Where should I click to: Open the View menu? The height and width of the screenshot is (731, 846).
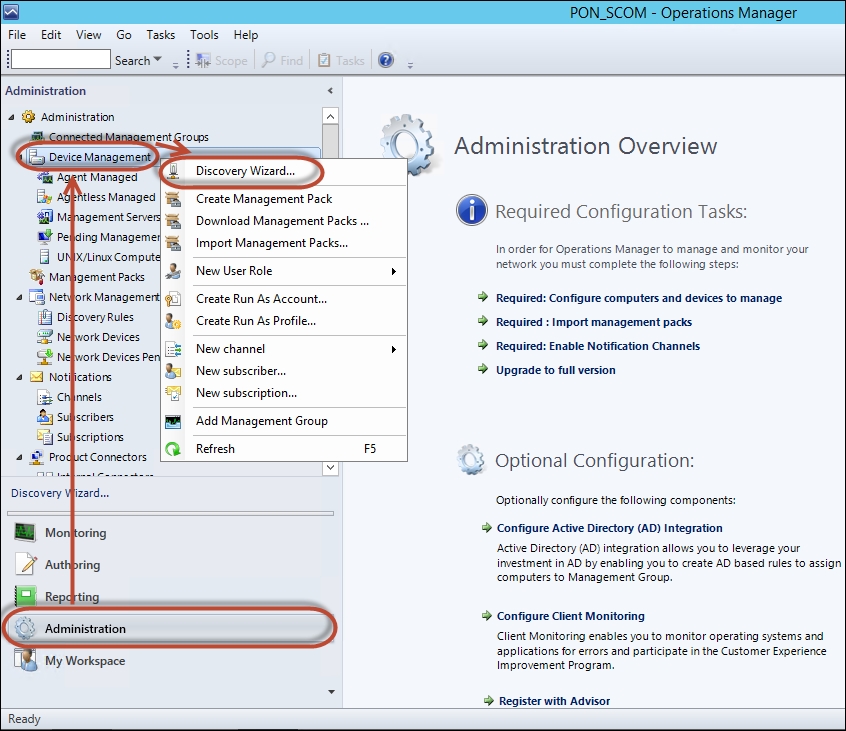click(x=88, y=35)
